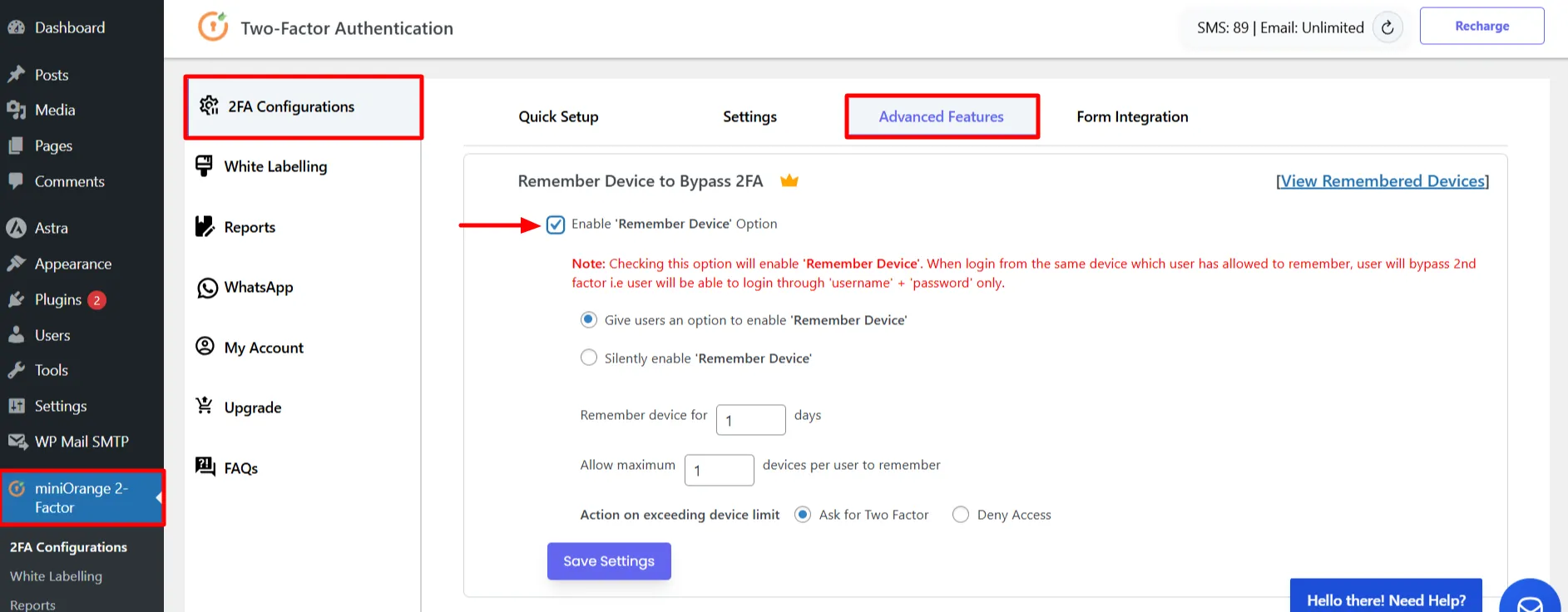The height and width of the screenshot is (612, 1568).
Task: Click the Posts pin icon
Action: [x=16, y=75]
